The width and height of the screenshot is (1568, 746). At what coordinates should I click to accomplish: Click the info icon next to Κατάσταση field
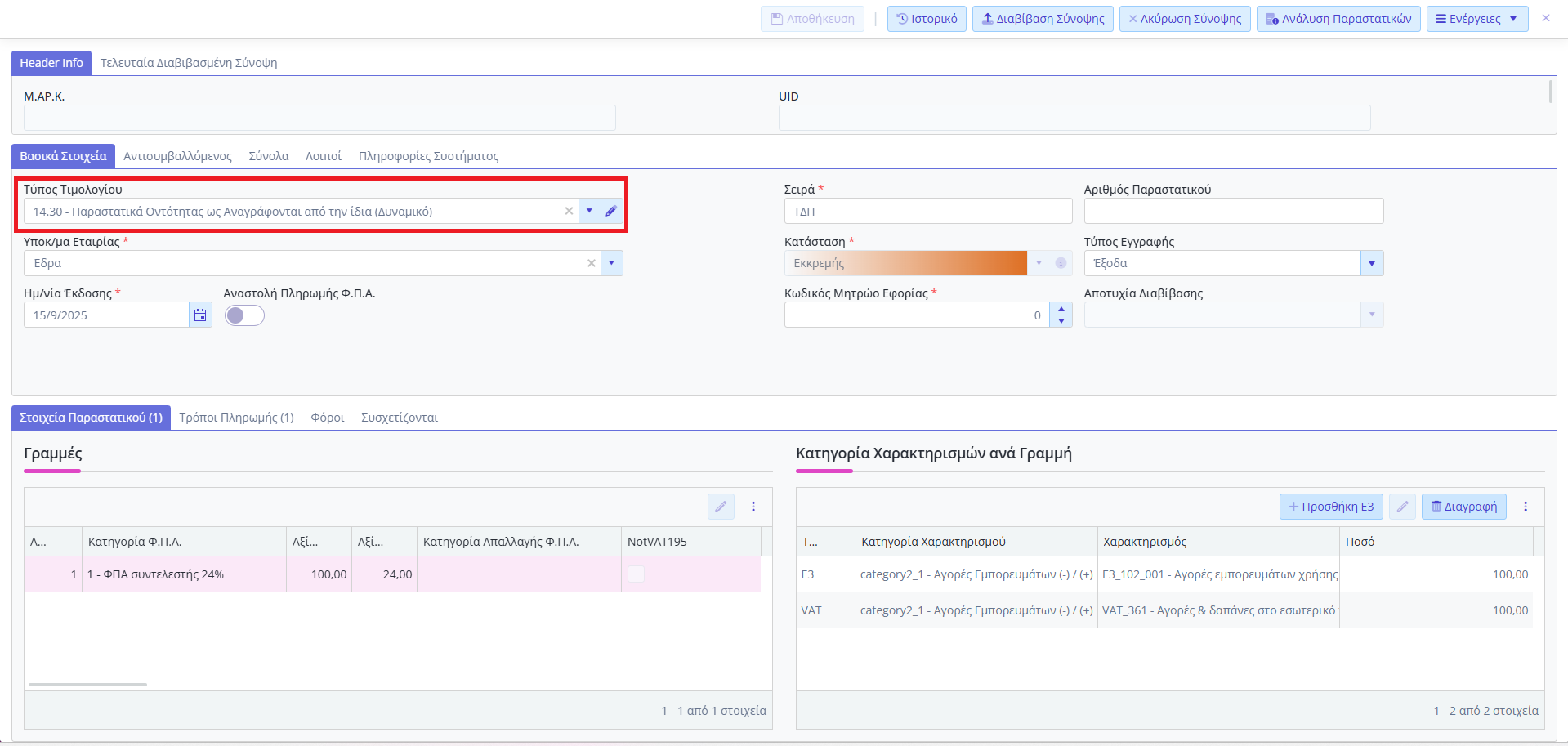(x=1061, y=263)
